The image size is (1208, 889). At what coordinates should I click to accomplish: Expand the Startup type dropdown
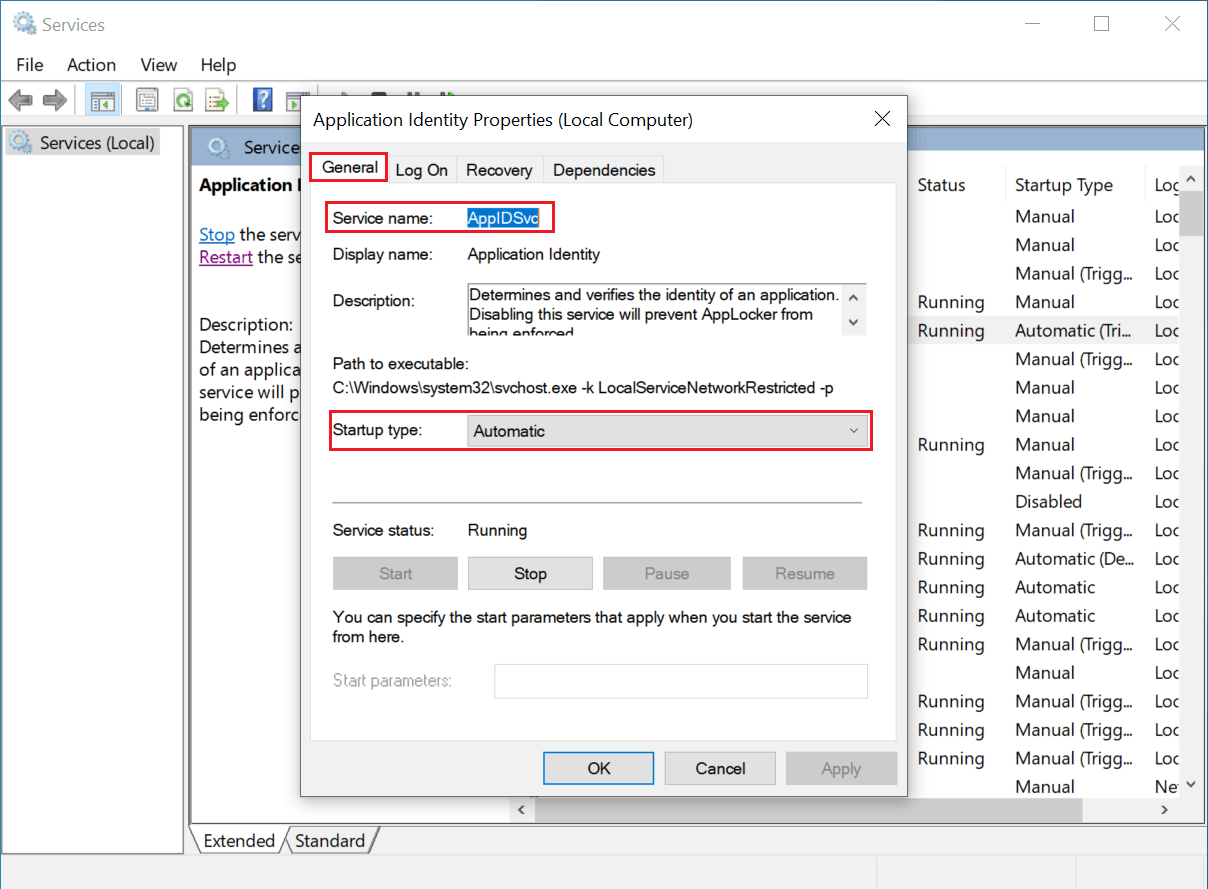(x=666, y=431)
